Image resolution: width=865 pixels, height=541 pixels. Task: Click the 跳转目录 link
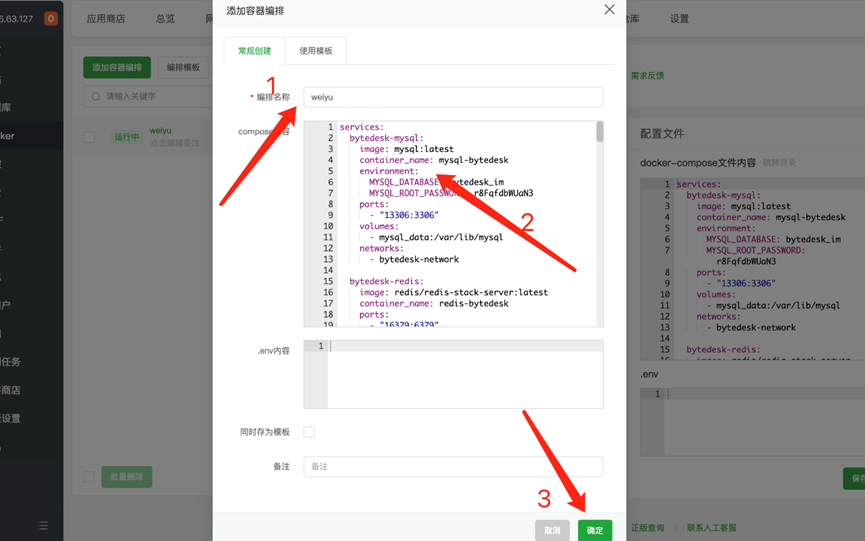(779, 163)
